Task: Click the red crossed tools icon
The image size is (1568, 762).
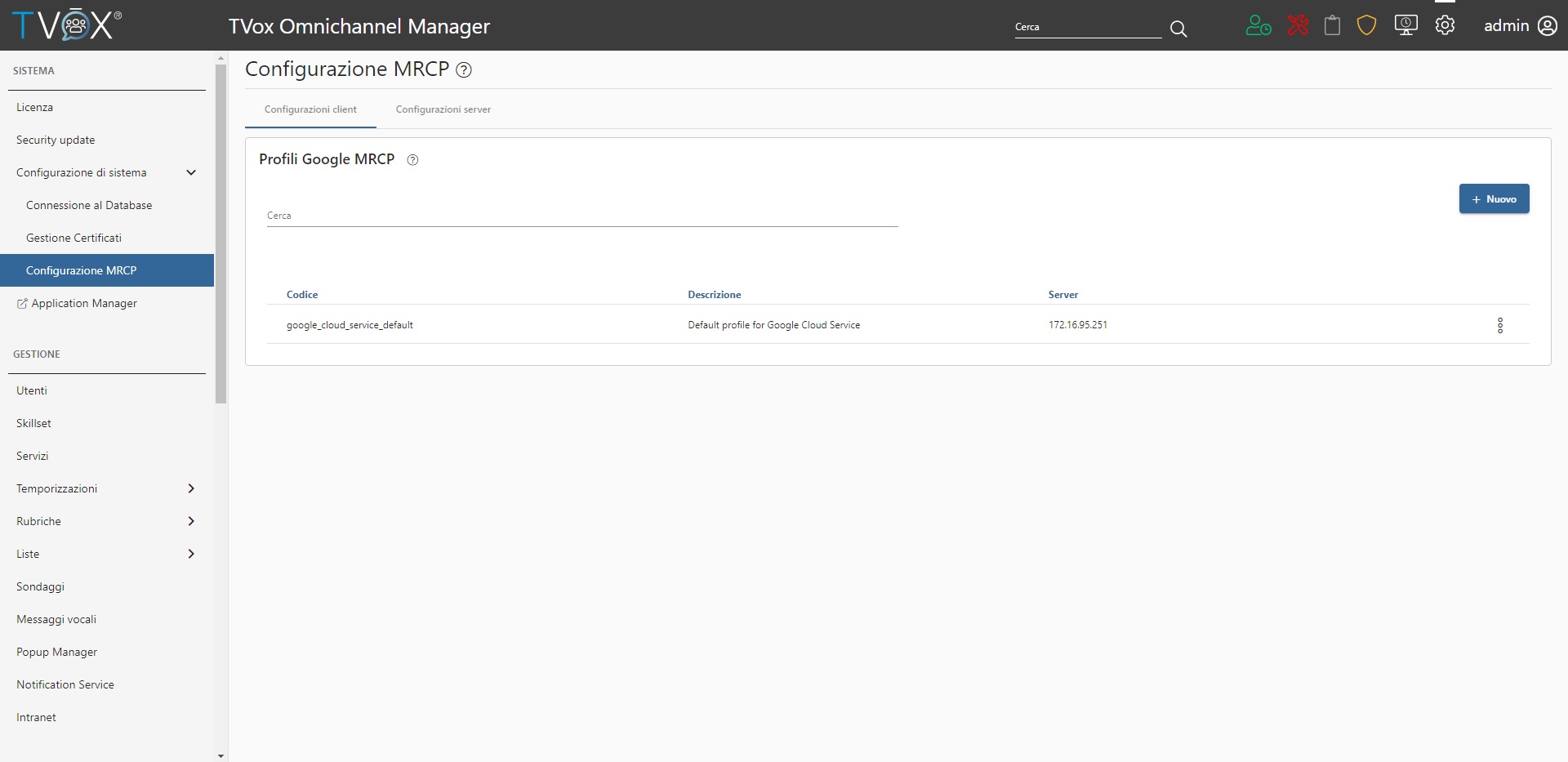Action: [x=1298, y=25]
